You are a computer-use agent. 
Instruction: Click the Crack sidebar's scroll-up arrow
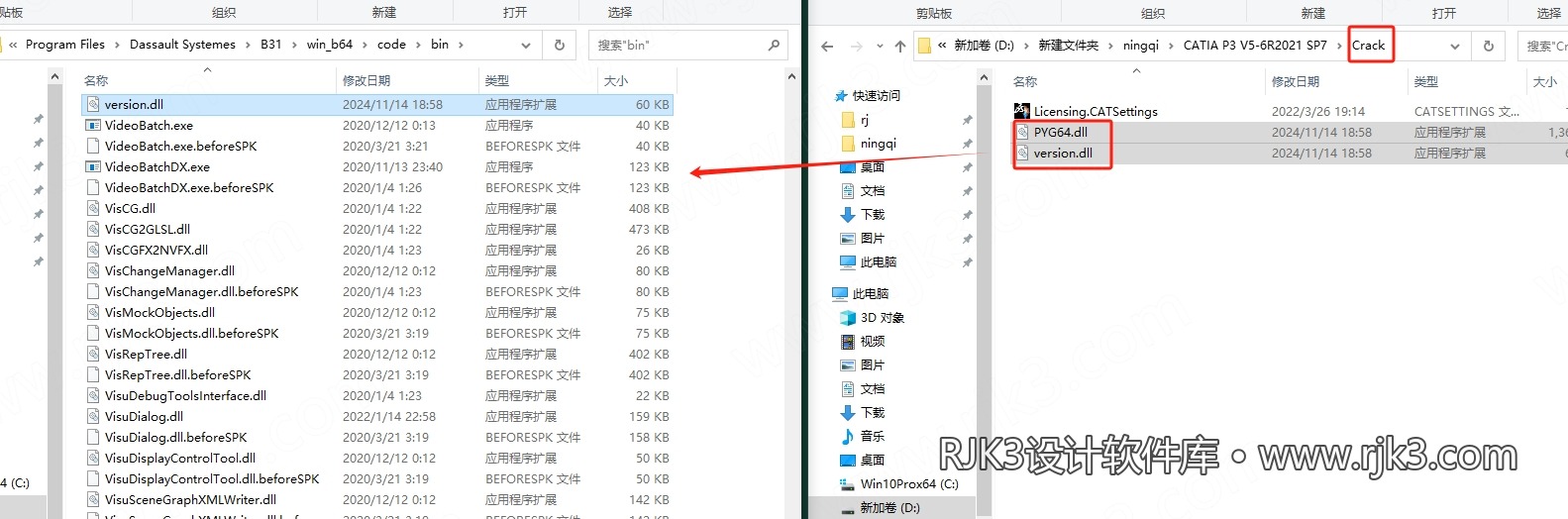point(984,77)
